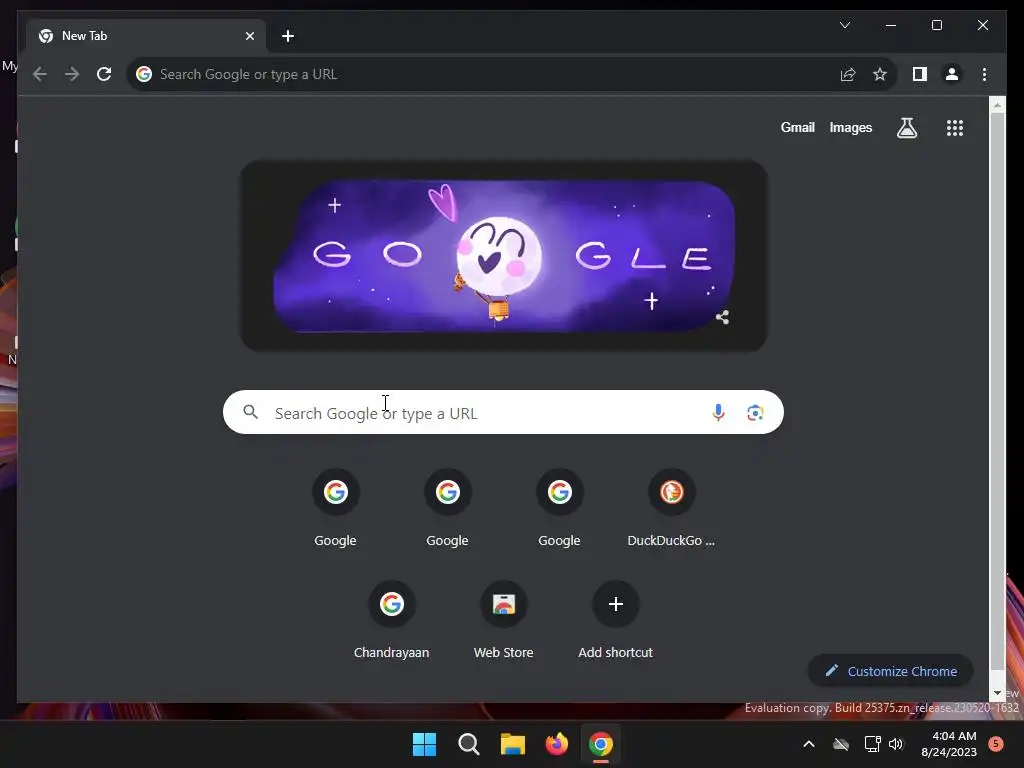Close the New Tab tab
The width and height of the screenshot is (1024, 768).
tap(249, 36)
